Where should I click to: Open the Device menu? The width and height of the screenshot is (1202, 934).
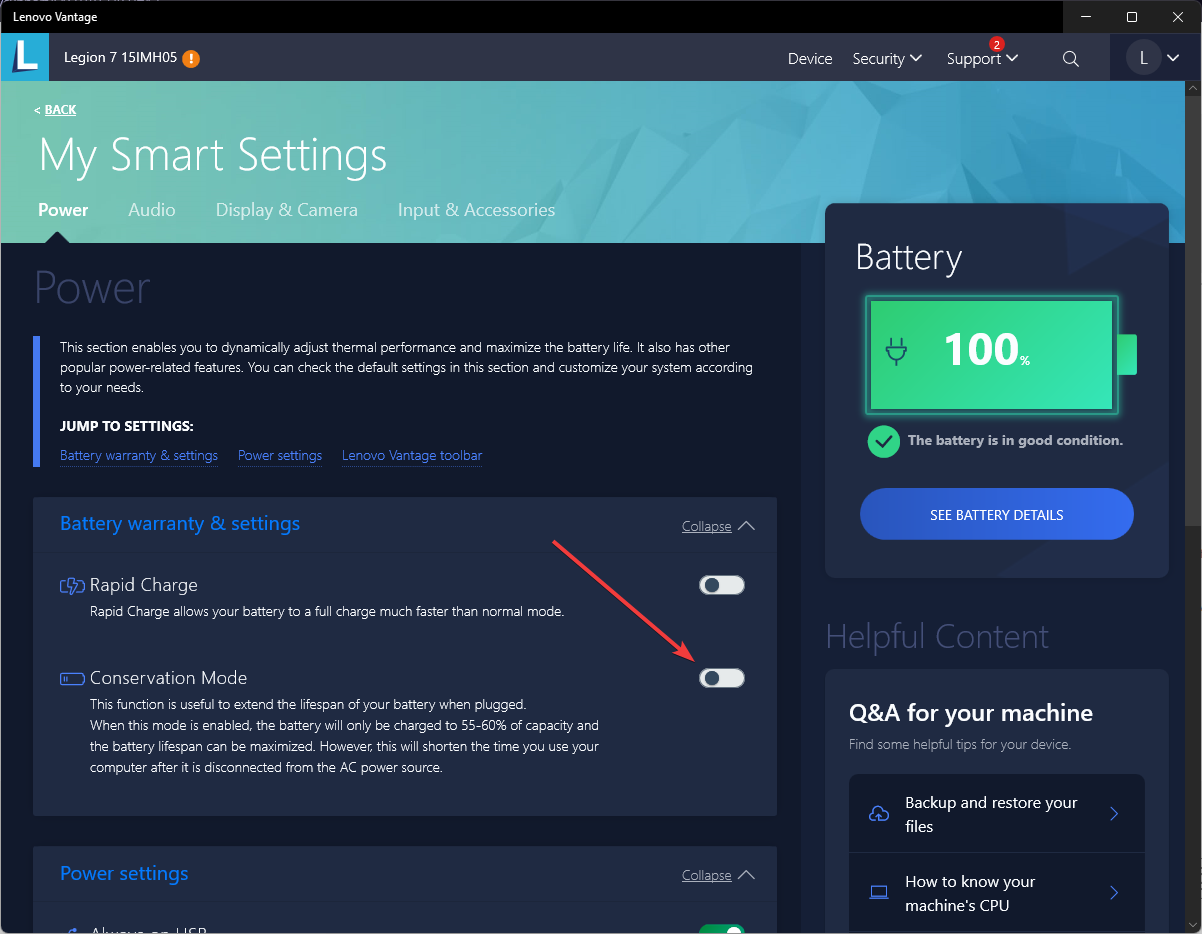pyautogui.click(x=810, y=59)
